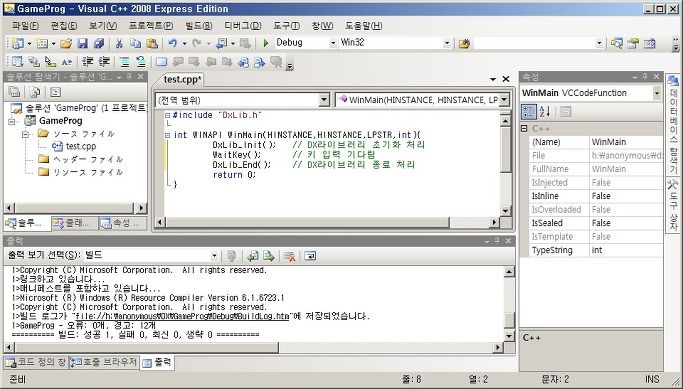Image resolution: width=683 pixels, height=389 pixels.
Task: Select the test.cpp* editor tab
Action: click(182, 80)
